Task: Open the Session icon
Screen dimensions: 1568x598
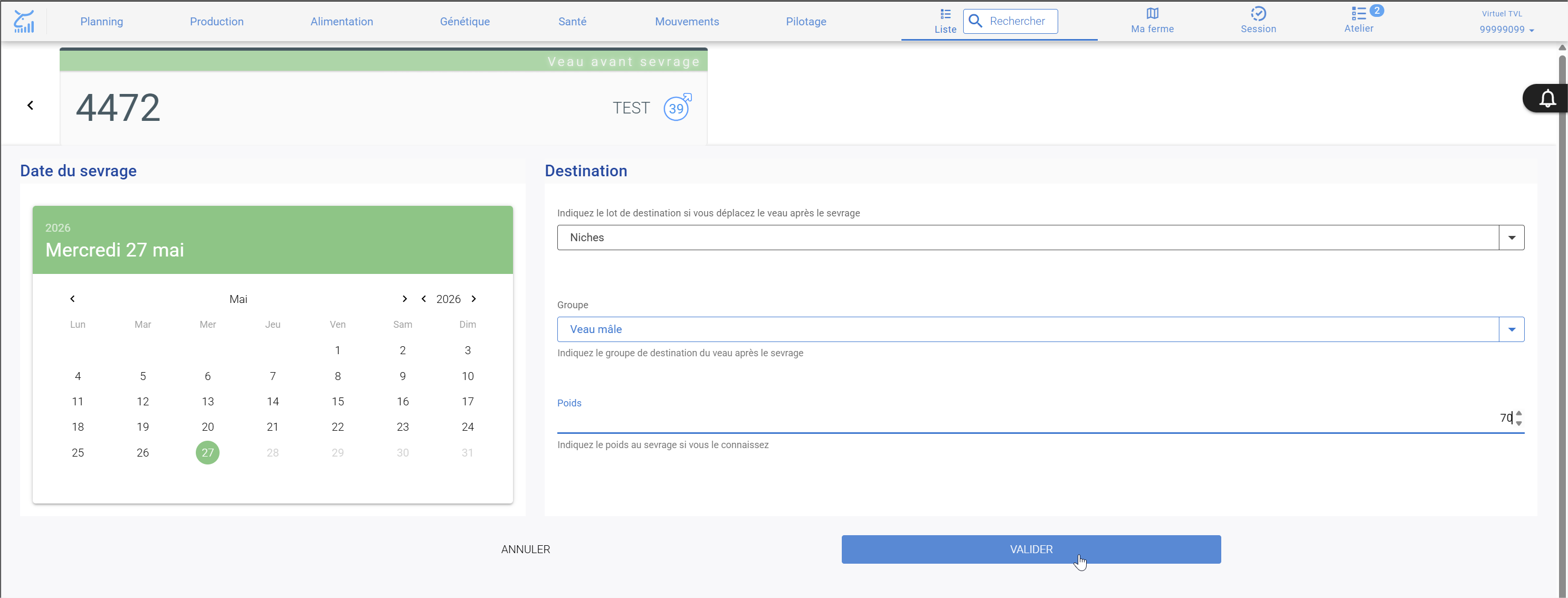Action: pos(1258,13)
